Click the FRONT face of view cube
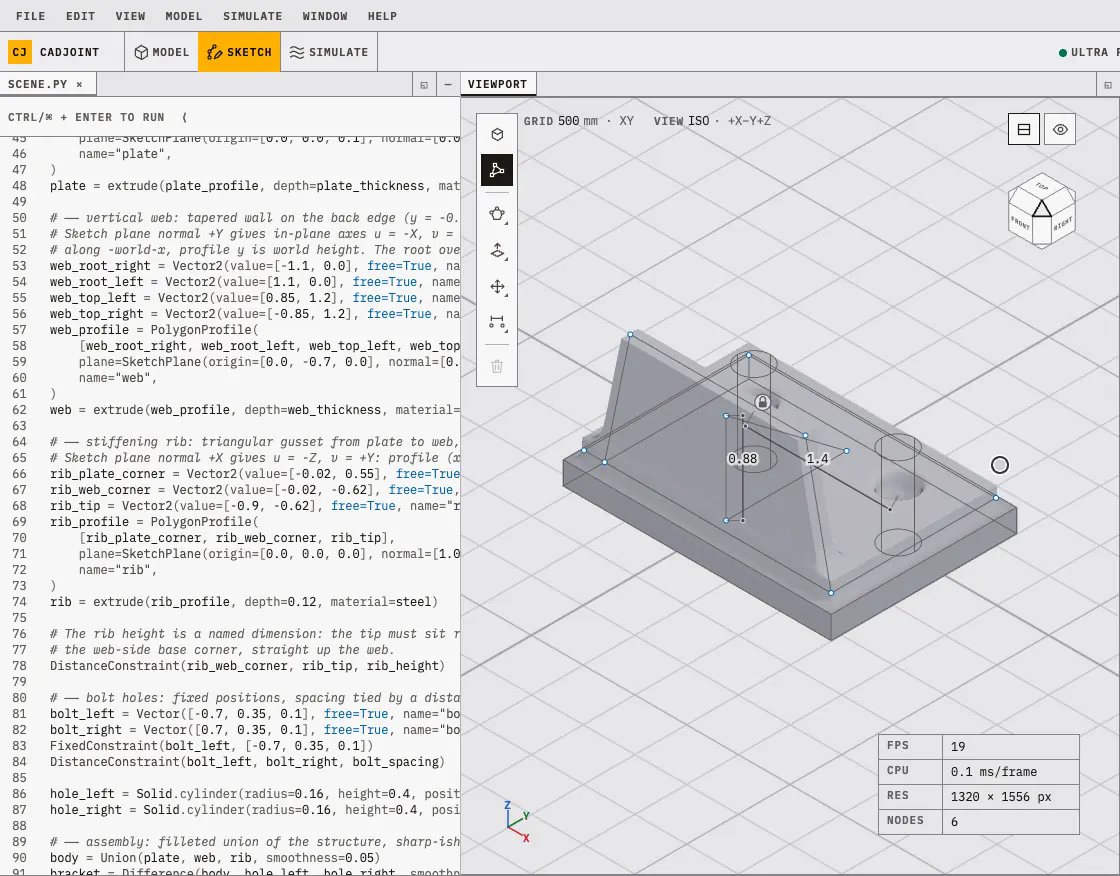This screenshot has height=876, width=1120. pyautogui.click(x=1021, y=224)
